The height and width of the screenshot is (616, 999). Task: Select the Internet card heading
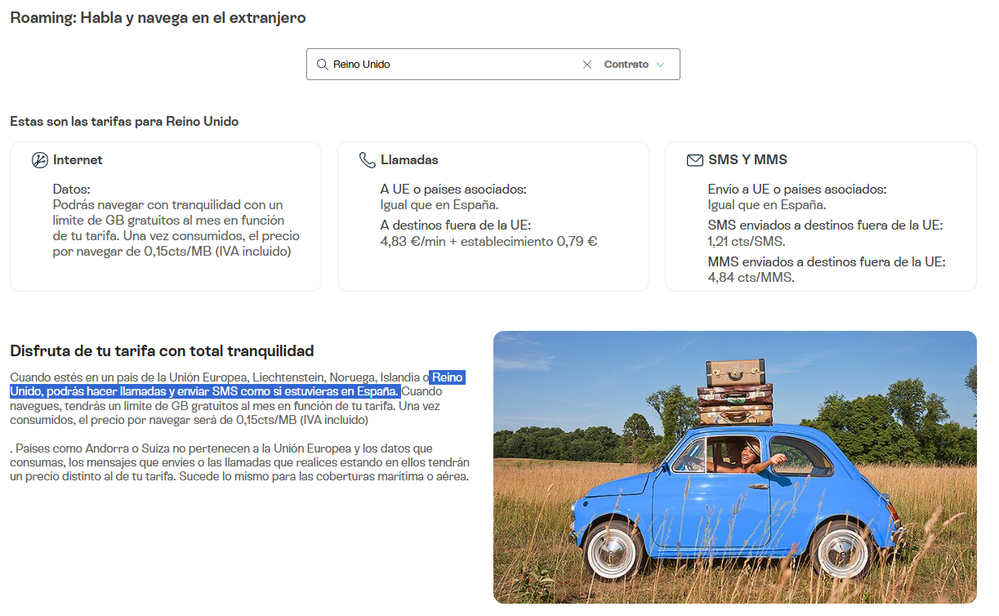click(78, 160)
